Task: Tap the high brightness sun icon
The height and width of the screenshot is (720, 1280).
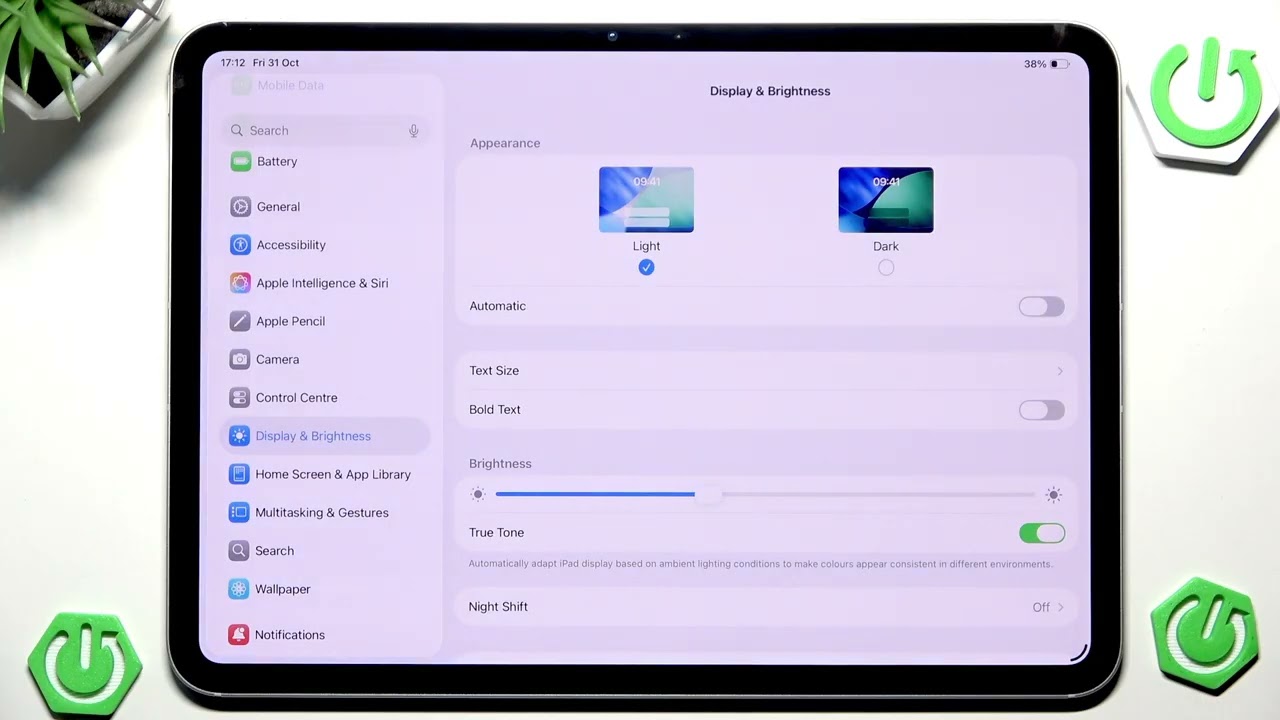Action: coord(1053,494)
